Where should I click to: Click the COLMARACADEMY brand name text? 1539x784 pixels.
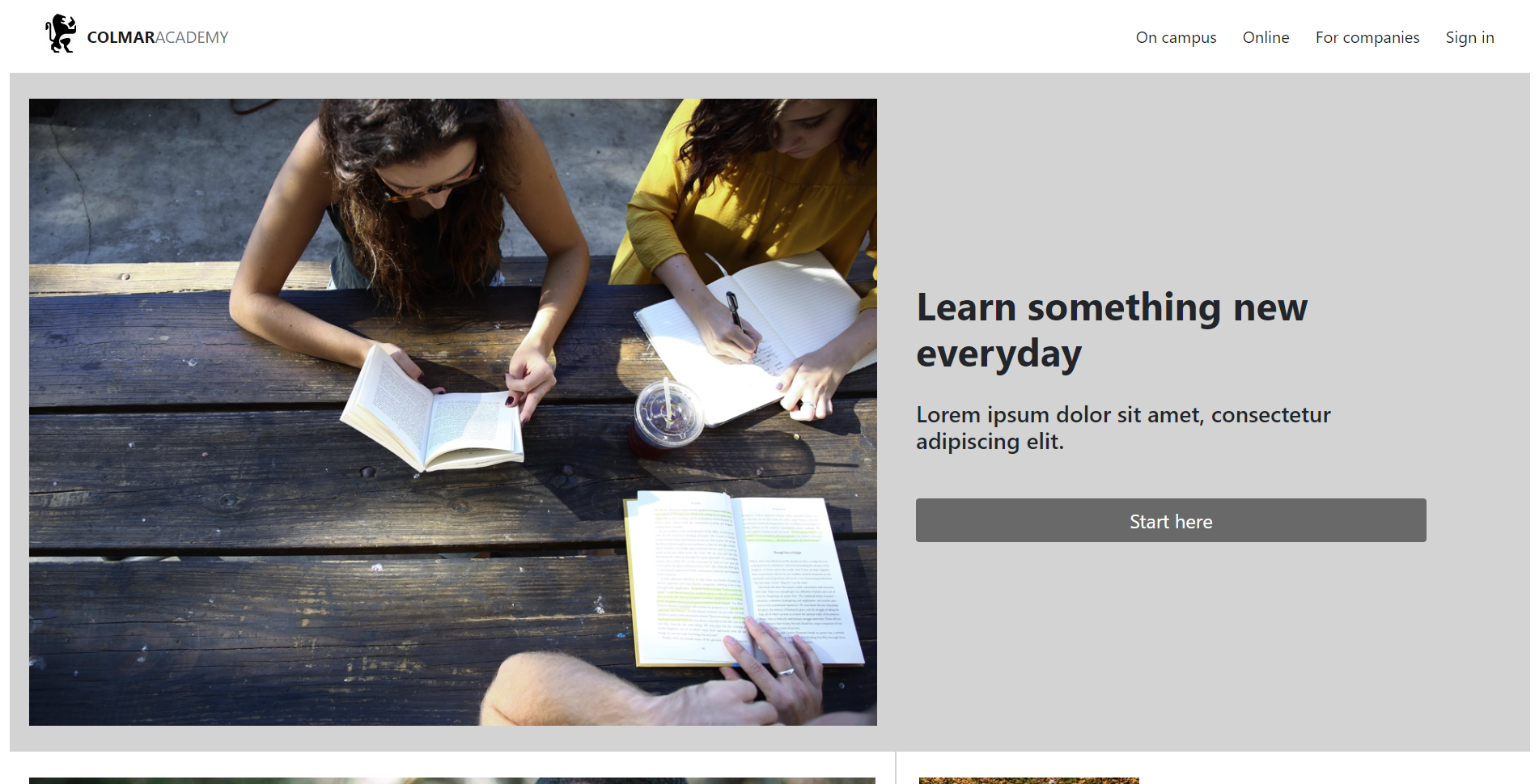point(158,37)
